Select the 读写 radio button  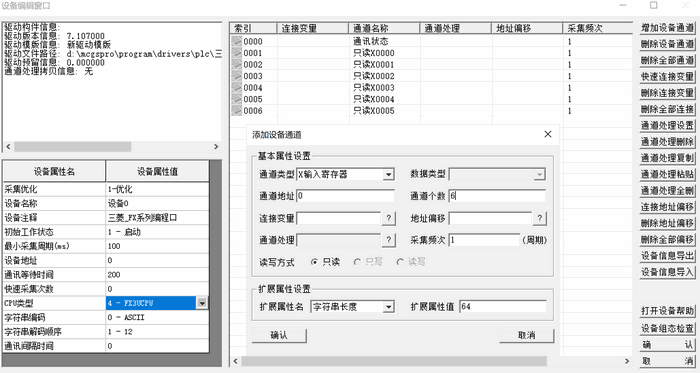tap(400, 262)
